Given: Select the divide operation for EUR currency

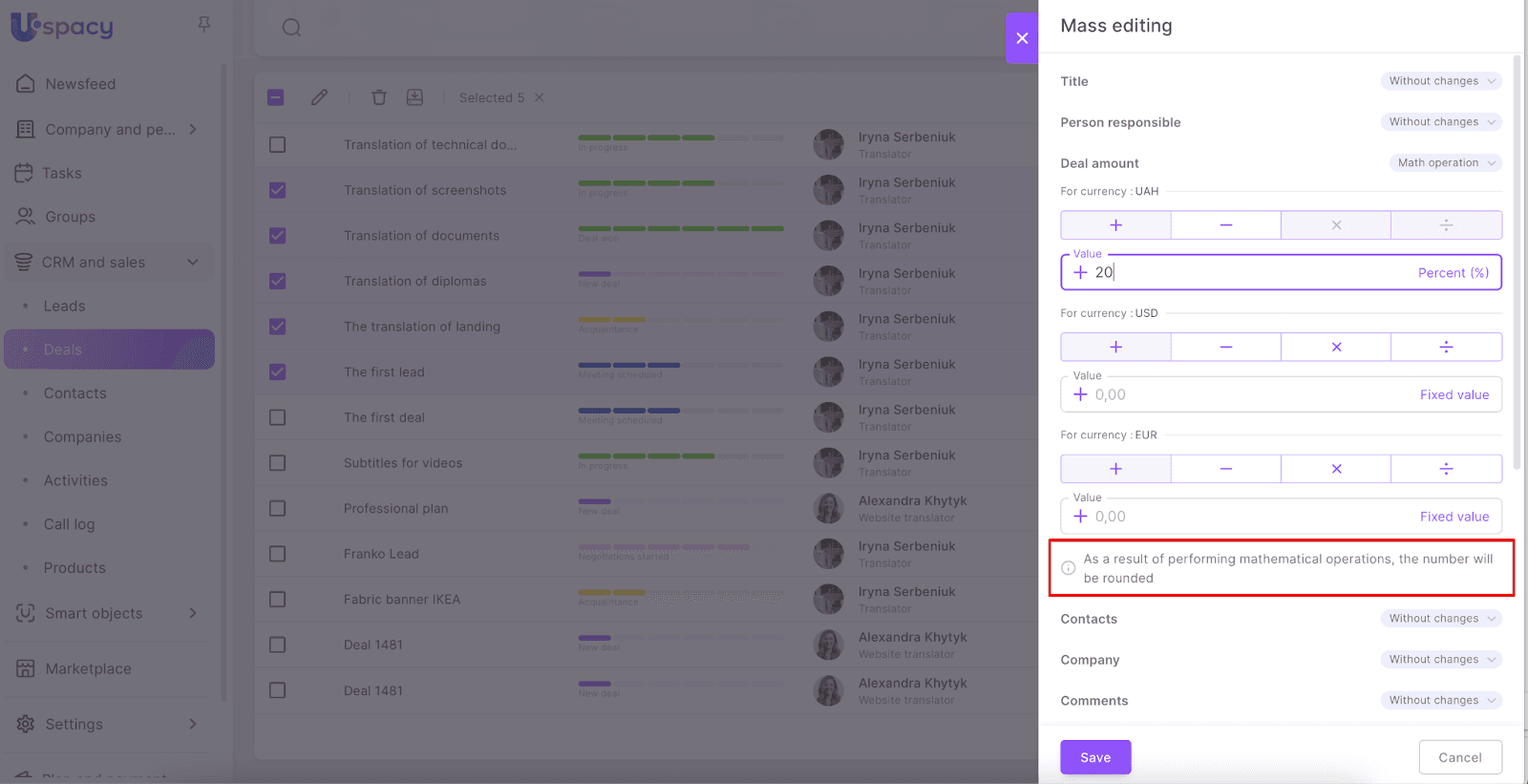Looking at the screenshot, I should point(1445,469).
